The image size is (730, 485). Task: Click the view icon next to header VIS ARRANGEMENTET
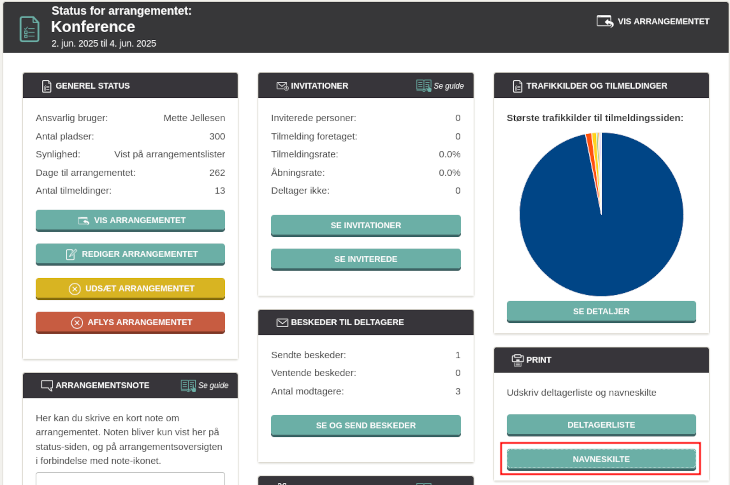605,21
